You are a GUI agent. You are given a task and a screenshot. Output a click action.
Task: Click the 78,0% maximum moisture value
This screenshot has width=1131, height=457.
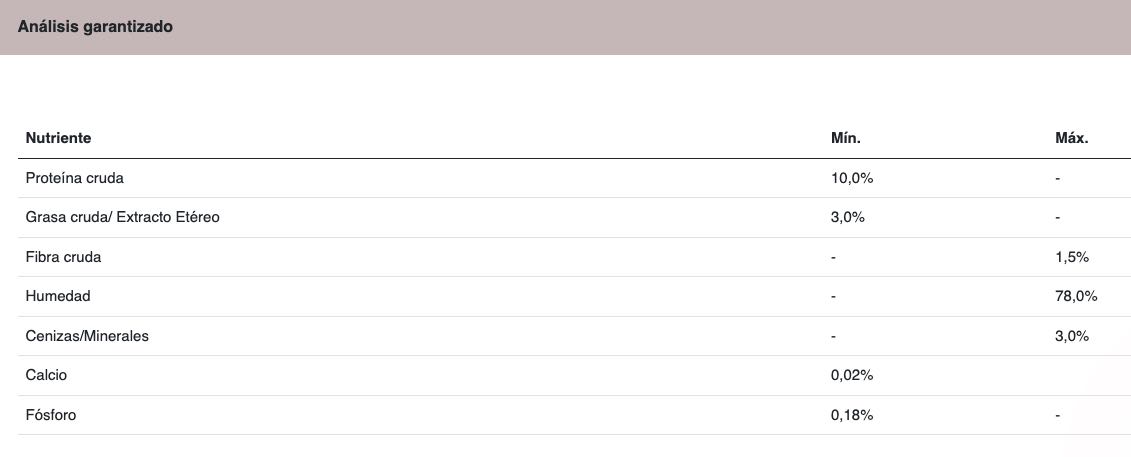point(1075,296)
